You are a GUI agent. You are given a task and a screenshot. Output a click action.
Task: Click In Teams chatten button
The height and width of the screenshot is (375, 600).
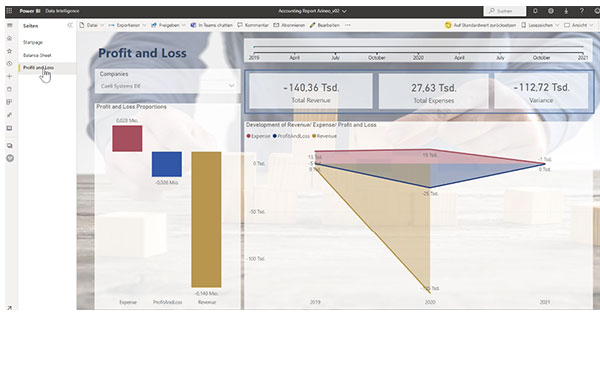point(212,25)
